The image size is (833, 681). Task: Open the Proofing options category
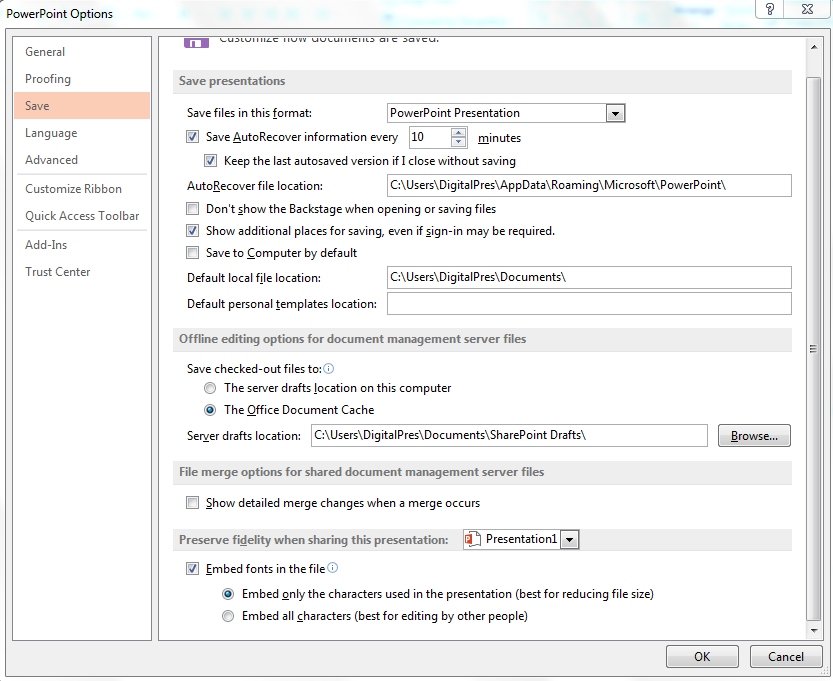click(x=48, y=79)
